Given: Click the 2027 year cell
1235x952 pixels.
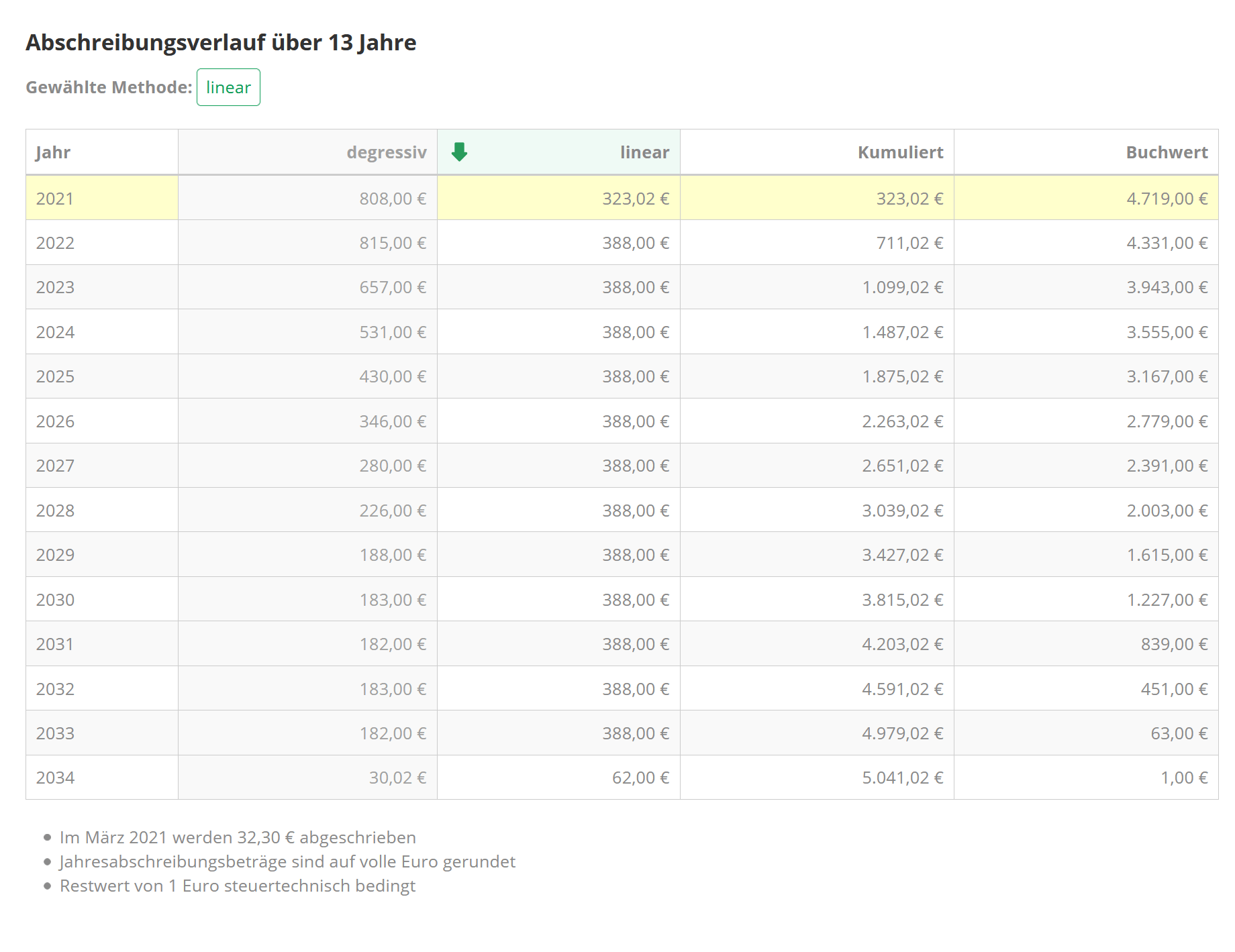Looking at the screenshot, I should coord(55,466).
